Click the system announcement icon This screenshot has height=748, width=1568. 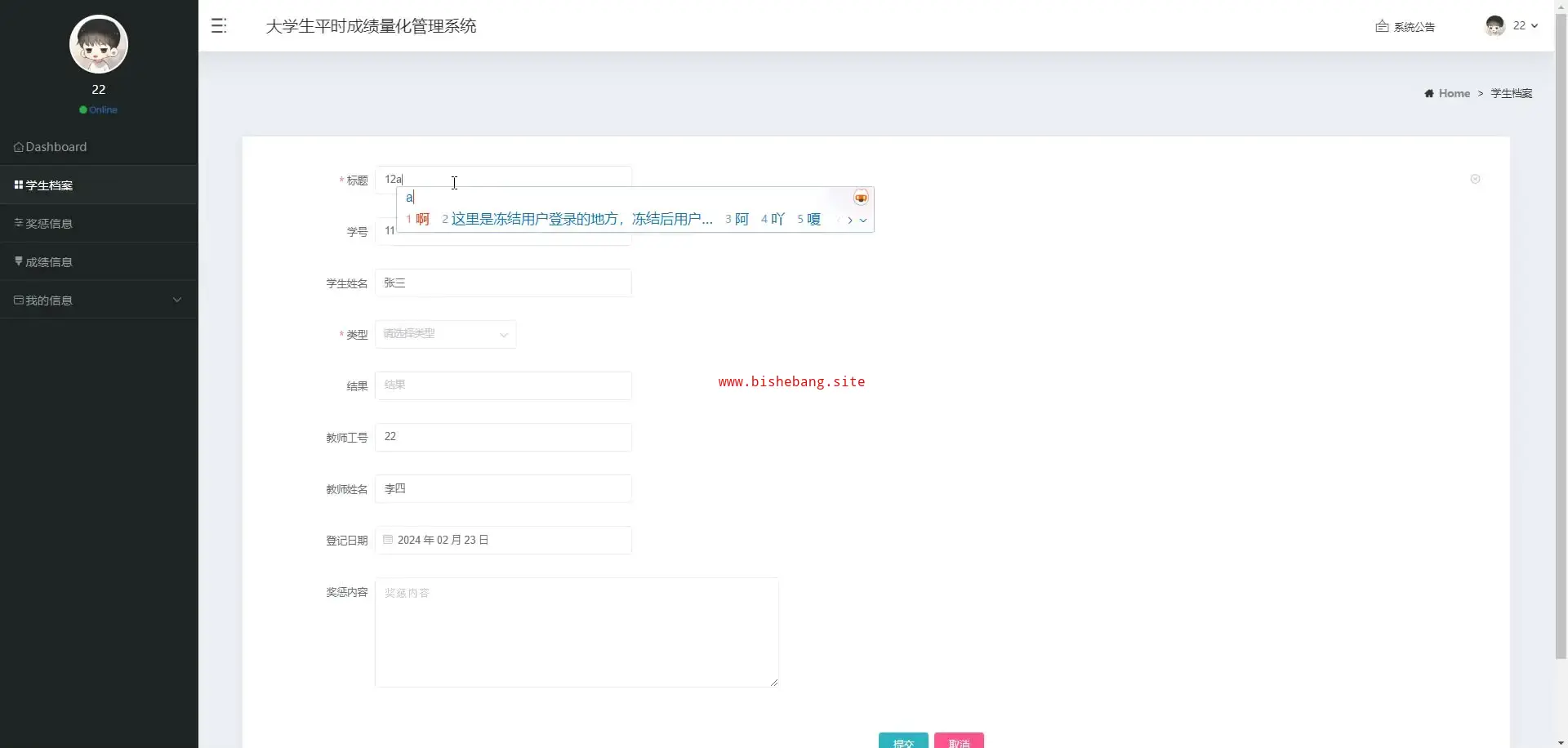pos(1382,26)
